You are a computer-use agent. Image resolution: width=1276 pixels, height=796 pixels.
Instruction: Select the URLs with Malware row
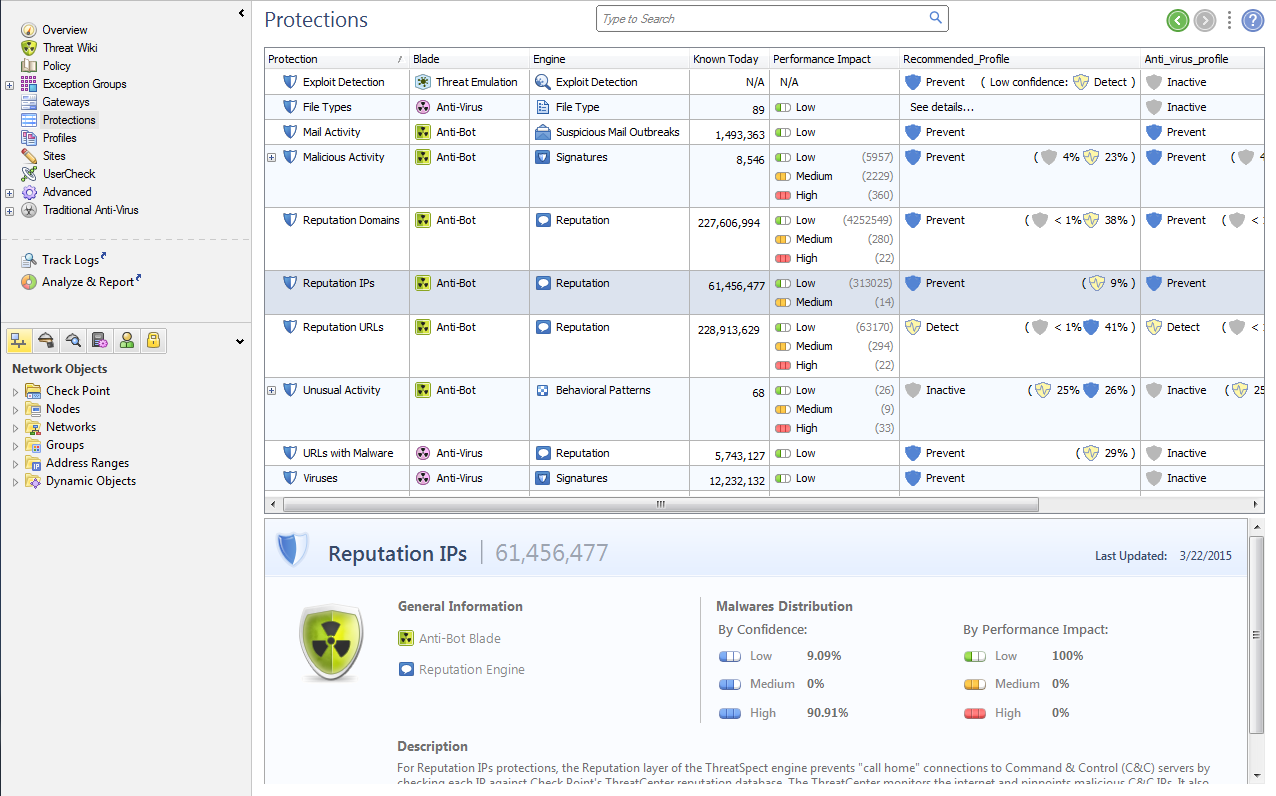tap(765, 453)
